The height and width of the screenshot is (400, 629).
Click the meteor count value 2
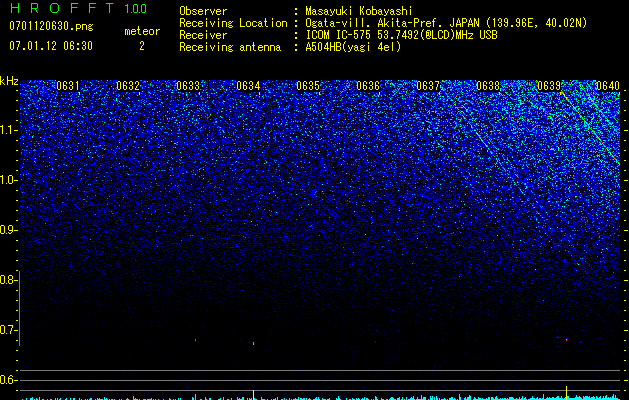click(x=142, y=46)
